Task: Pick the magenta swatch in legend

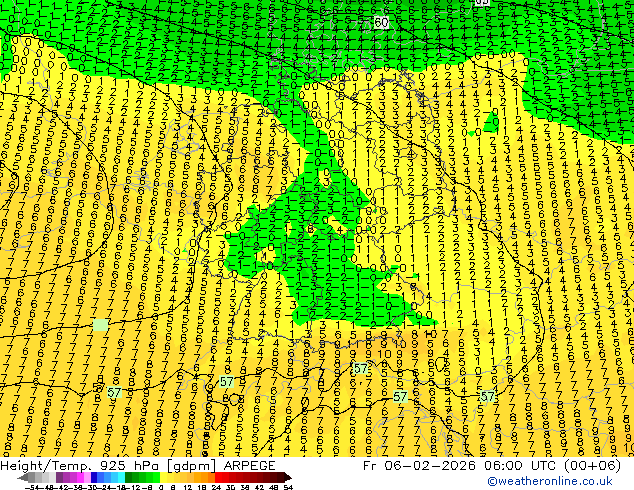Action: (x=80, y=478)
